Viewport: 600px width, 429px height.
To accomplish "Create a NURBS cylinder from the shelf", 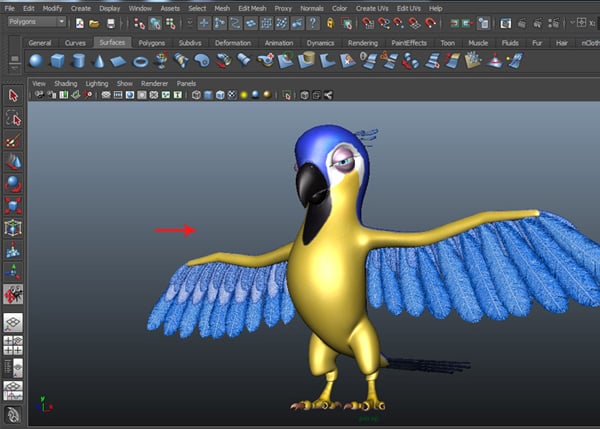I will coord(78,61).
